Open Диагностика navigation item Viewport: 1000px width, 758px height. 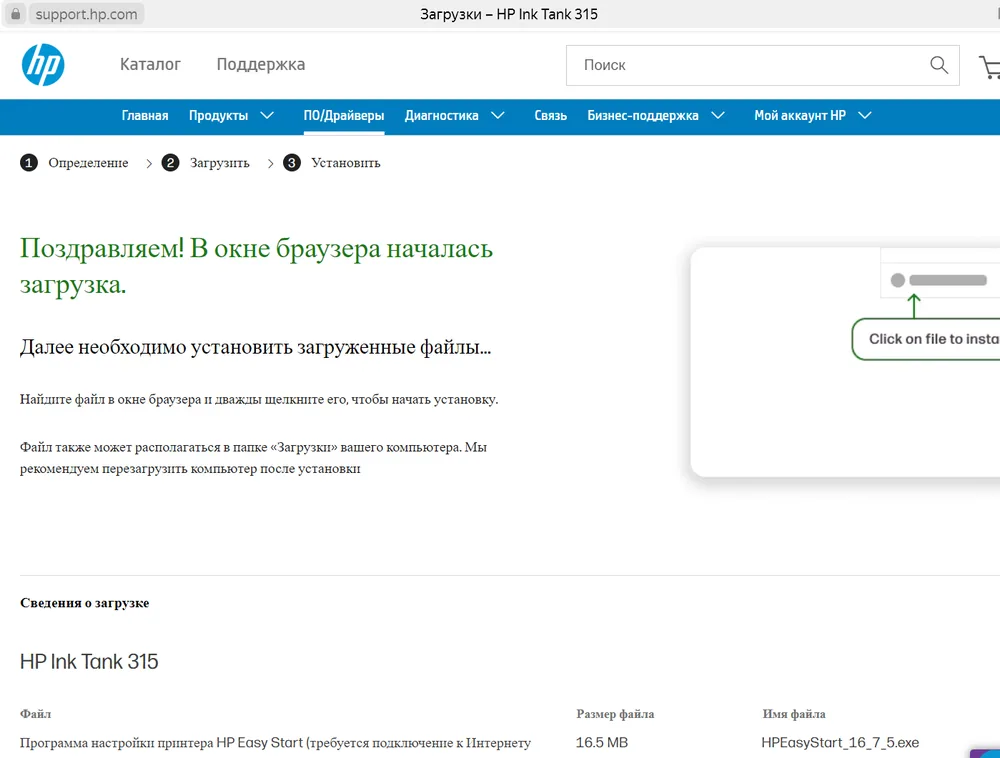pos(441,115)
